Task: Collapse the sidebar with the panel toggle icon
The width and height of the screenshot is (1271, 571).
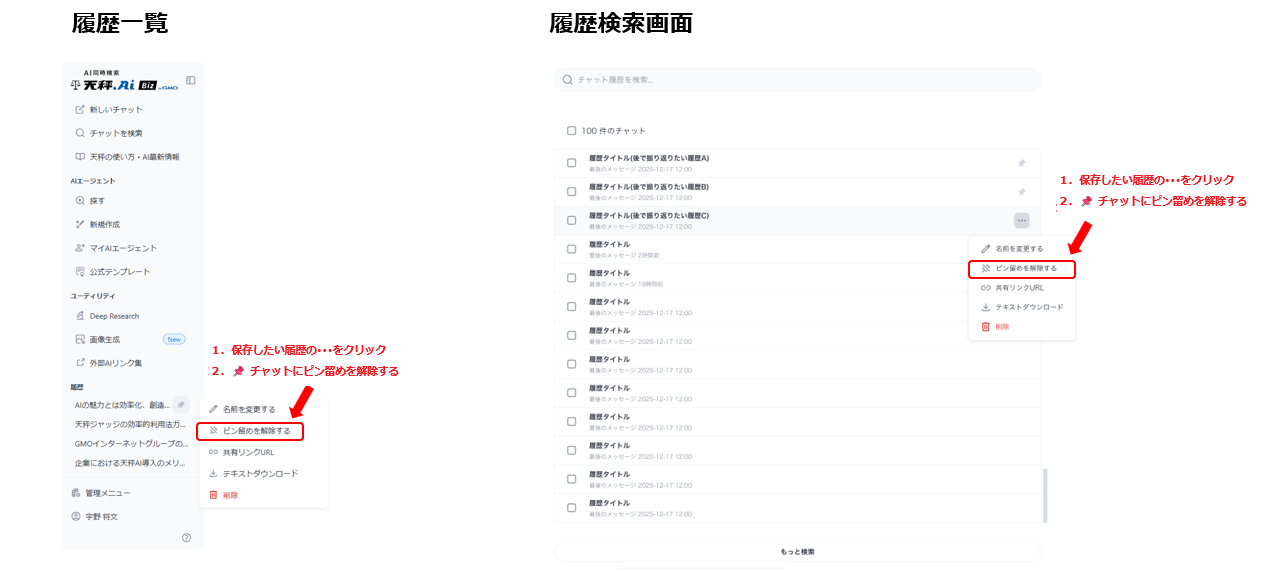Action: [x=191, y=80]
